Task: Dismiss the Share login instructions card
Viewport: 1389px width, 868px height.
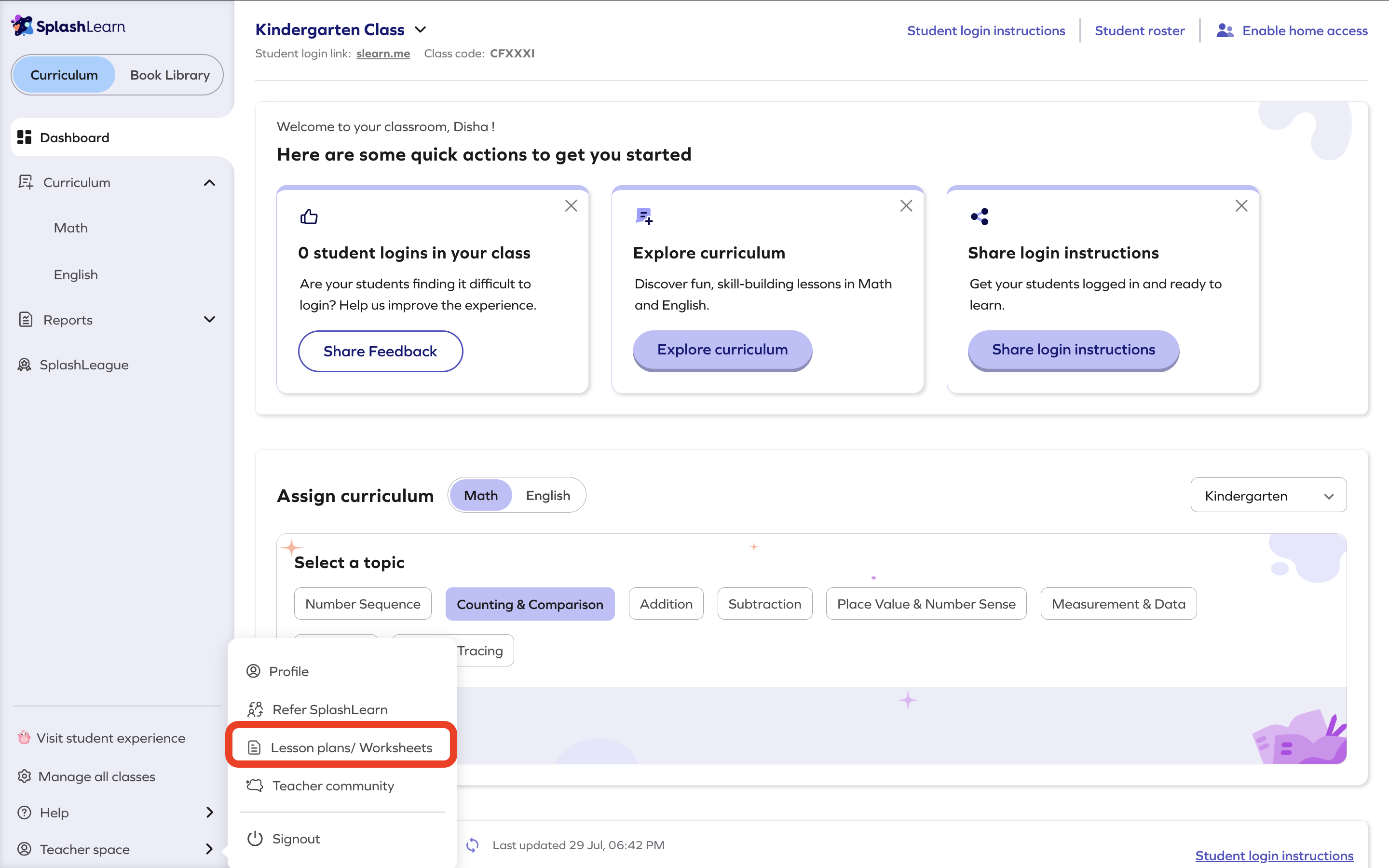Action: pos(1241,205)
